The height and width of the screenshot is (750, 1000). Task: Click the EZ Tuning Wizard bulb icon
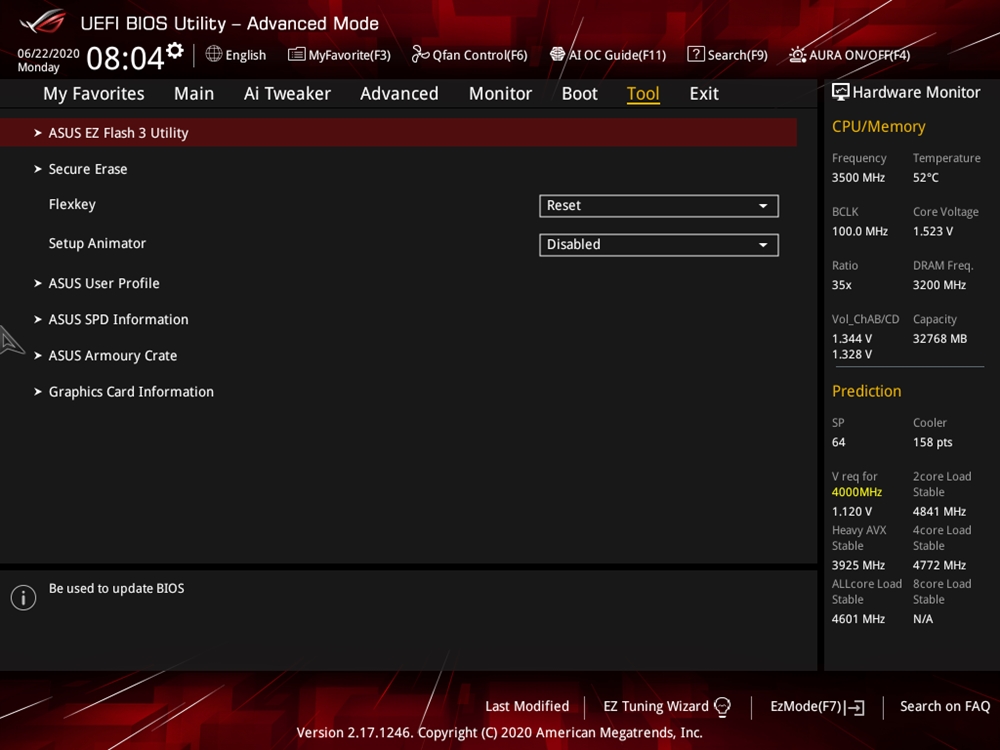tap(722, 707)
